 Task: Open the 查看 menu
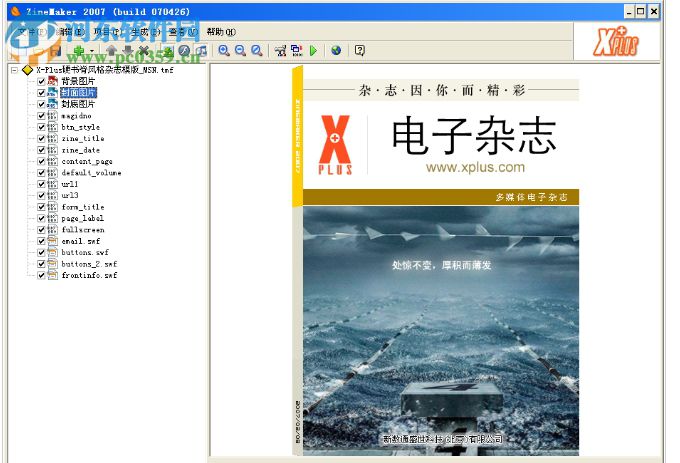click(x=183, y=32)
